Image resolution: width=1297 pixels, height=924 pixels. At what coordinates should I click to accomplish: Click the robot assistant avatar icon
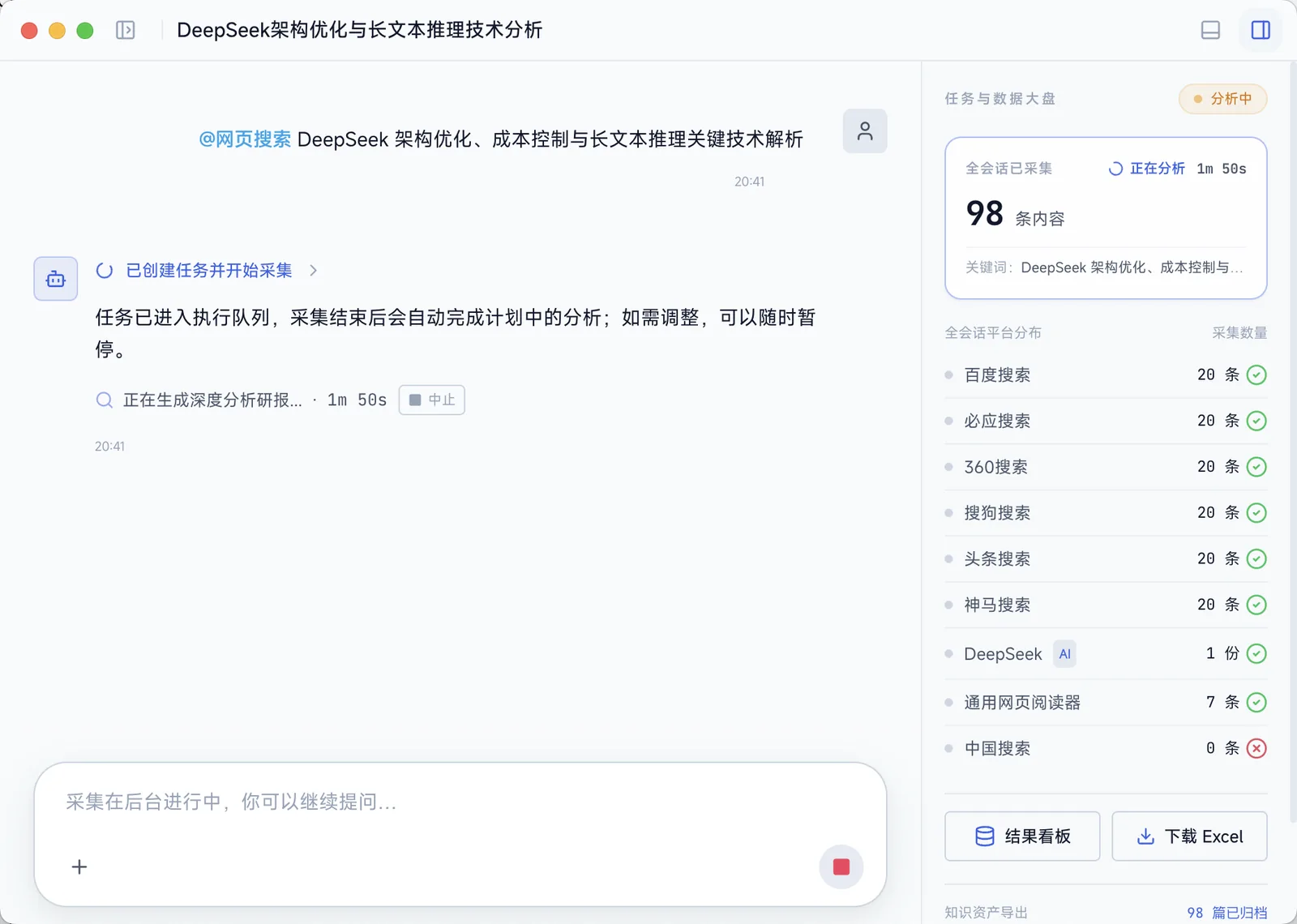click(56, 279)
